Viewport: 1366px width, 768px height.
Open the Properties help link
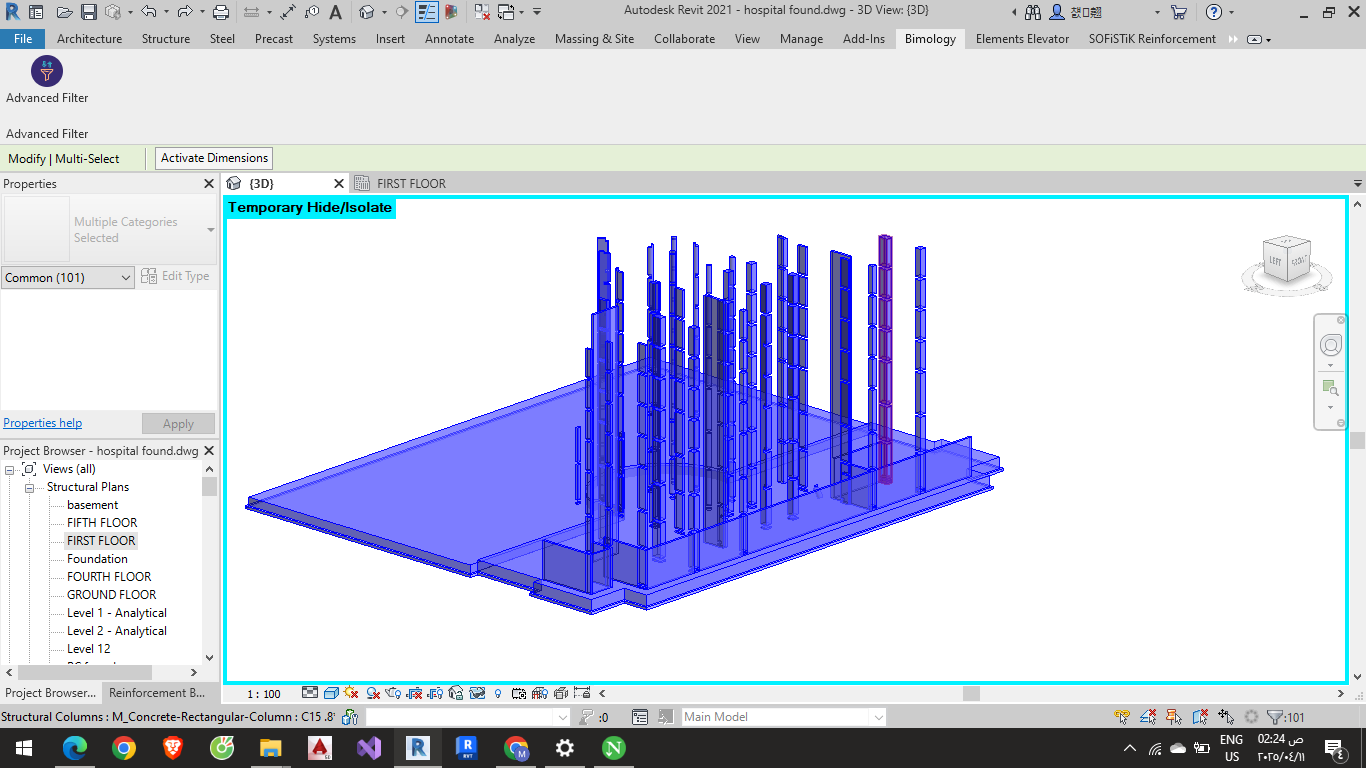(43, 423)
